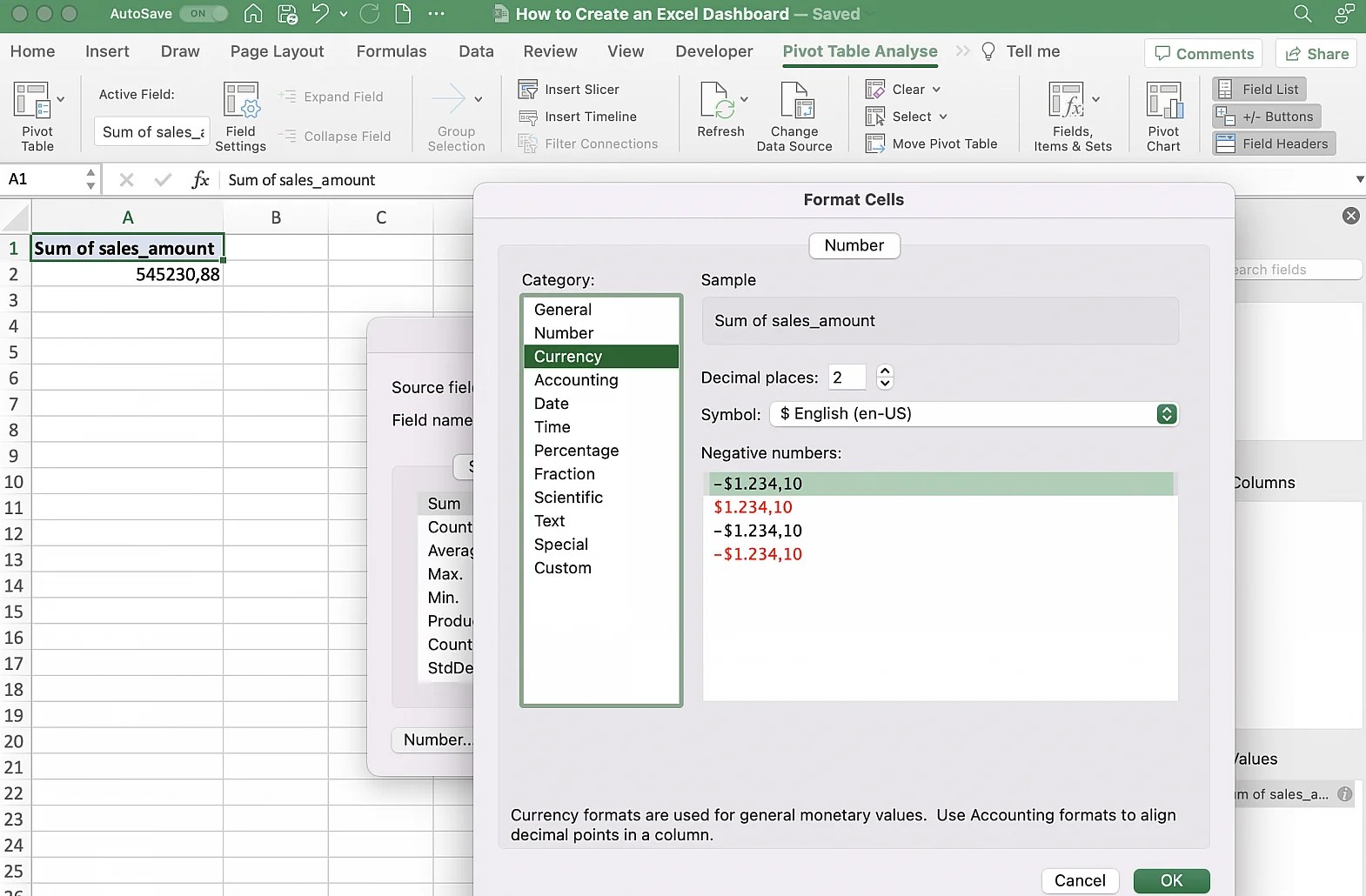Select the General category
The width and height of the screenshot is (1366, 896).
point(600,310)
